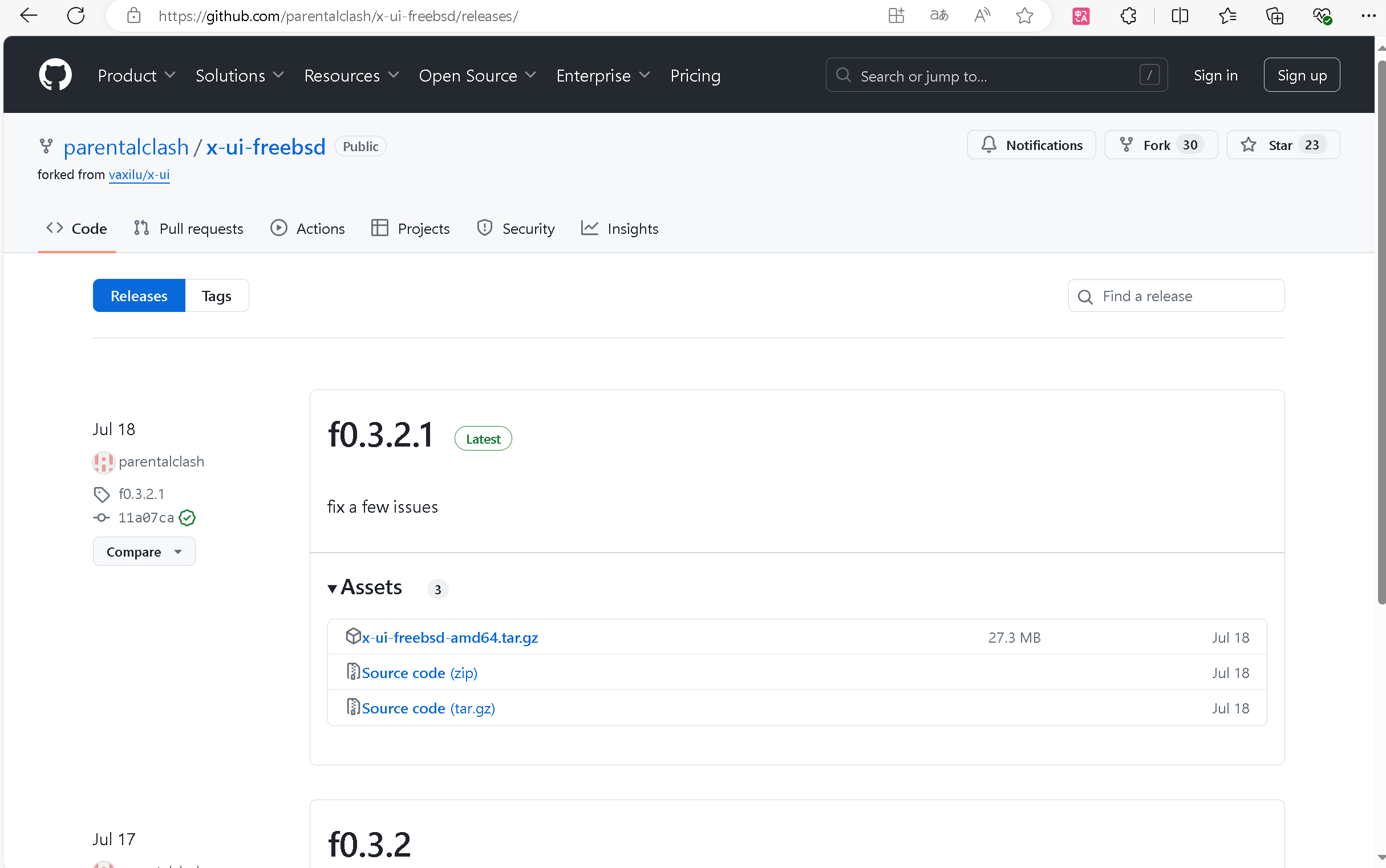Click the package icon beside x-ui-freebsd-amd64.tar.gz

(x=353, y=636)
